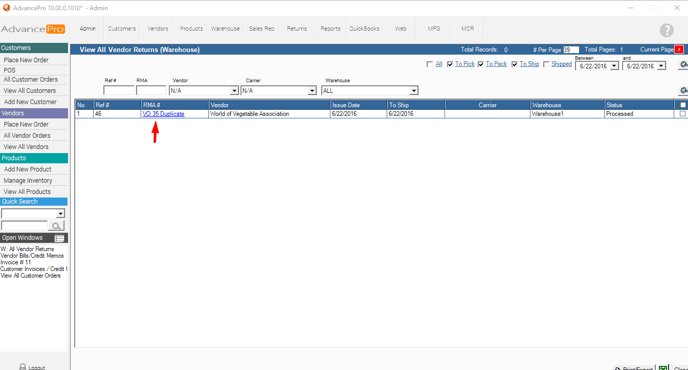The width and height of the screenshot is (688, 370).
Task: Sort by the Issue Date column header
Action: coord(358,105)
